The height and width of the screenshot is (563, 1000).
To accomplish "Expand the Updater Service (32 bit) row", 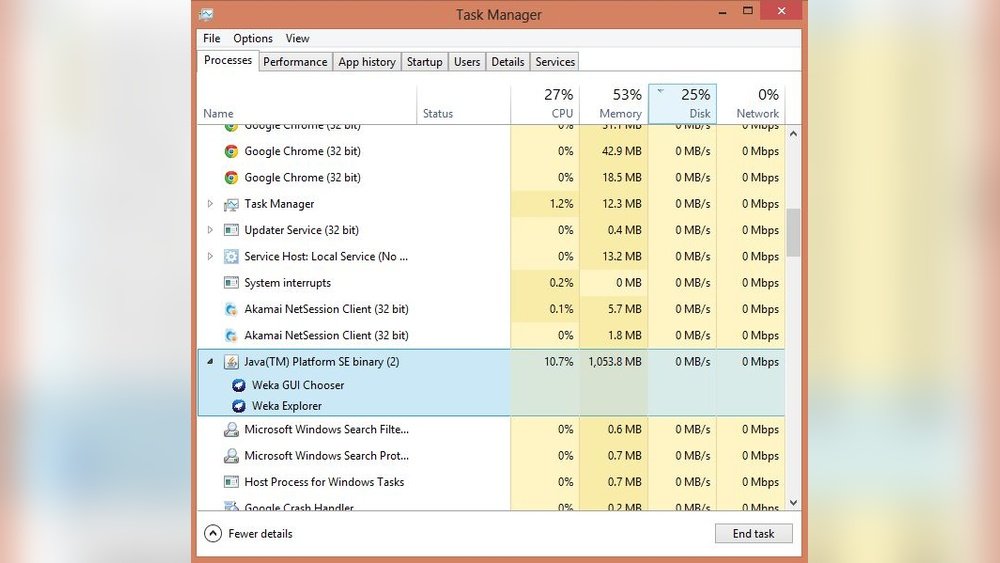I will tap(210, 230).
